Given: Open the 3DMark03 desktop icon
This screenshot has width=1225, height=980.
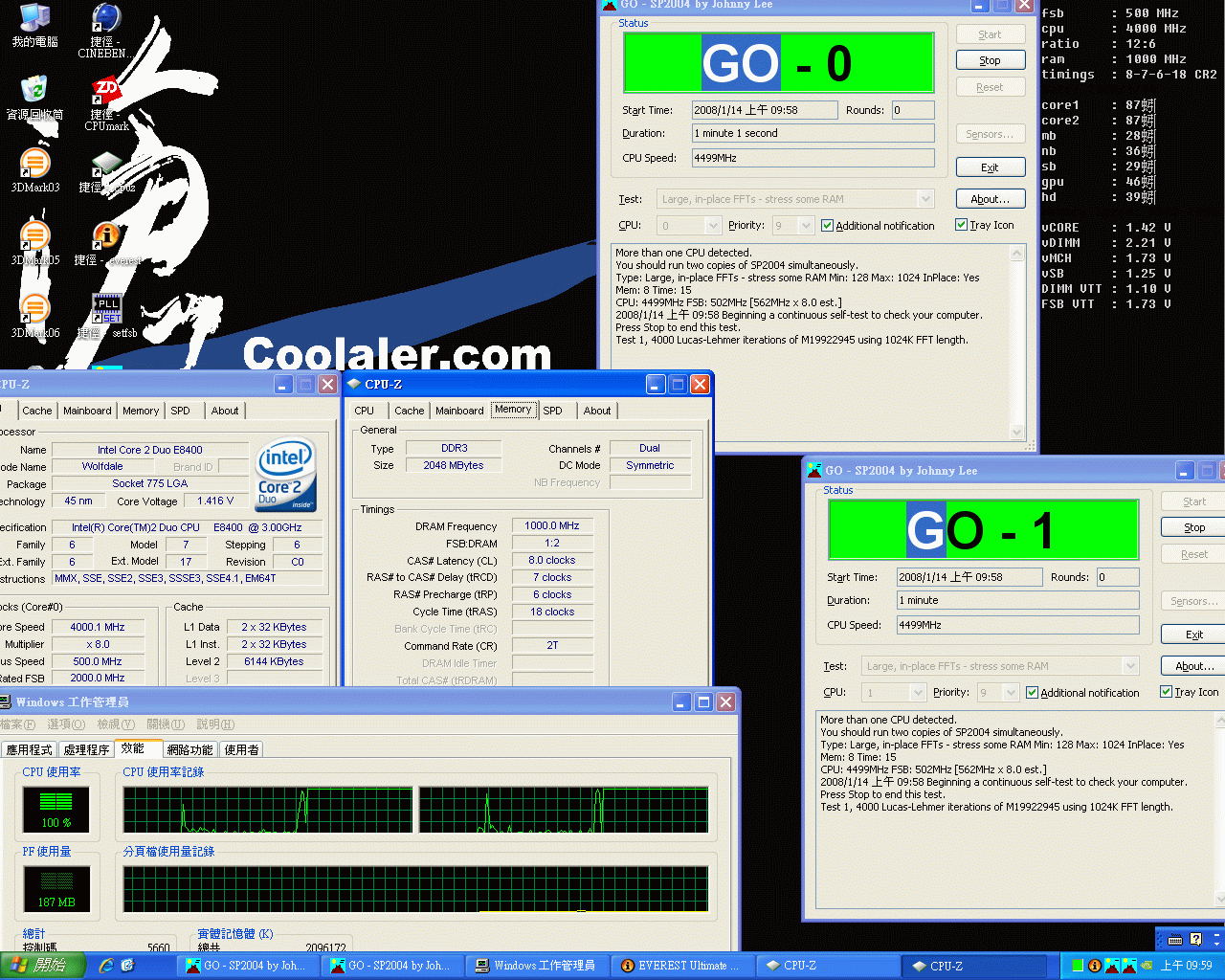Looking at the screenshot, I should click(34, 170).
